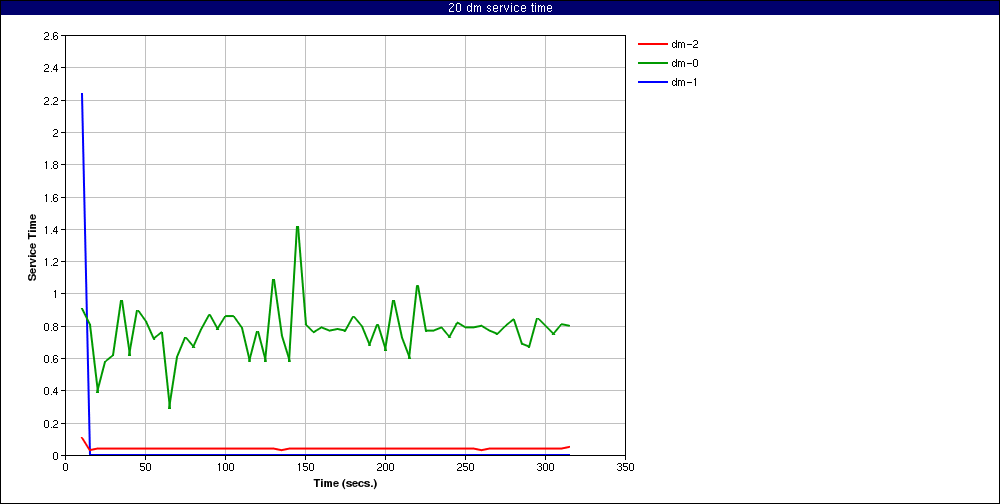
Task: Click the y-axis tick label 2.2
Action: (x=51, y=101)
